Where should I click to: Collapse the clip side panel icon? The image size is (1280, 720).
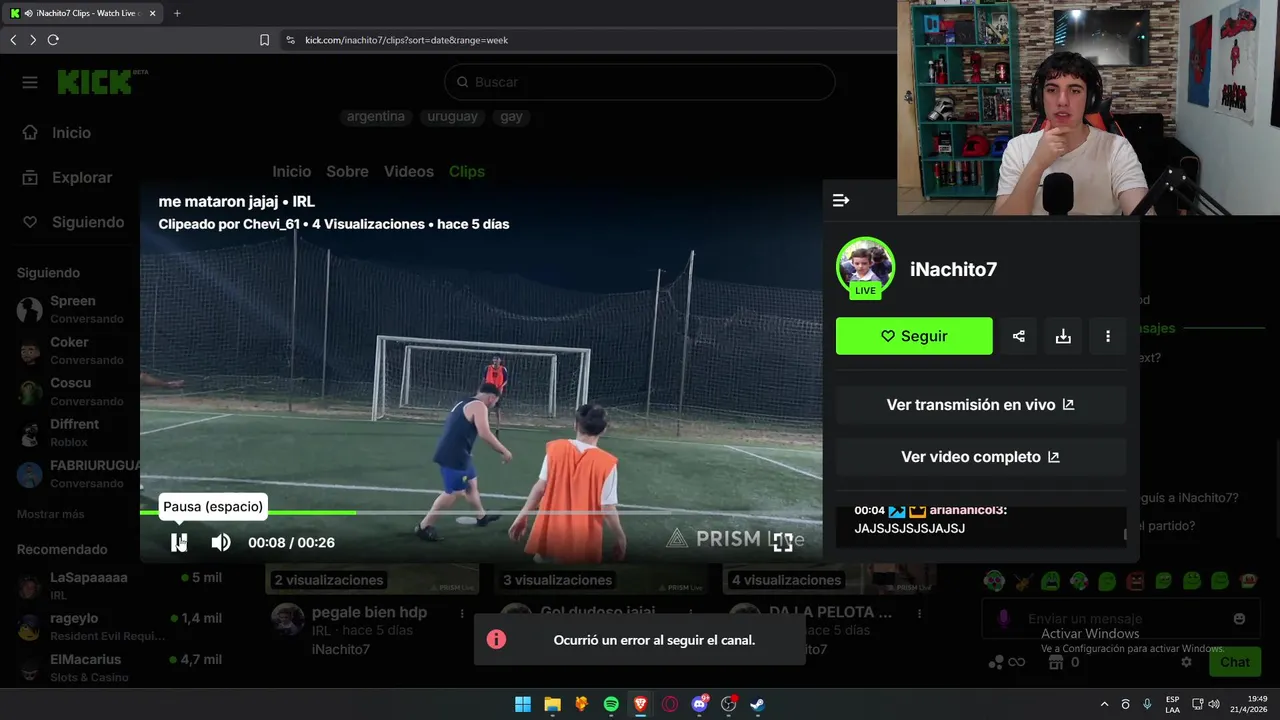[x=841, y=200]
